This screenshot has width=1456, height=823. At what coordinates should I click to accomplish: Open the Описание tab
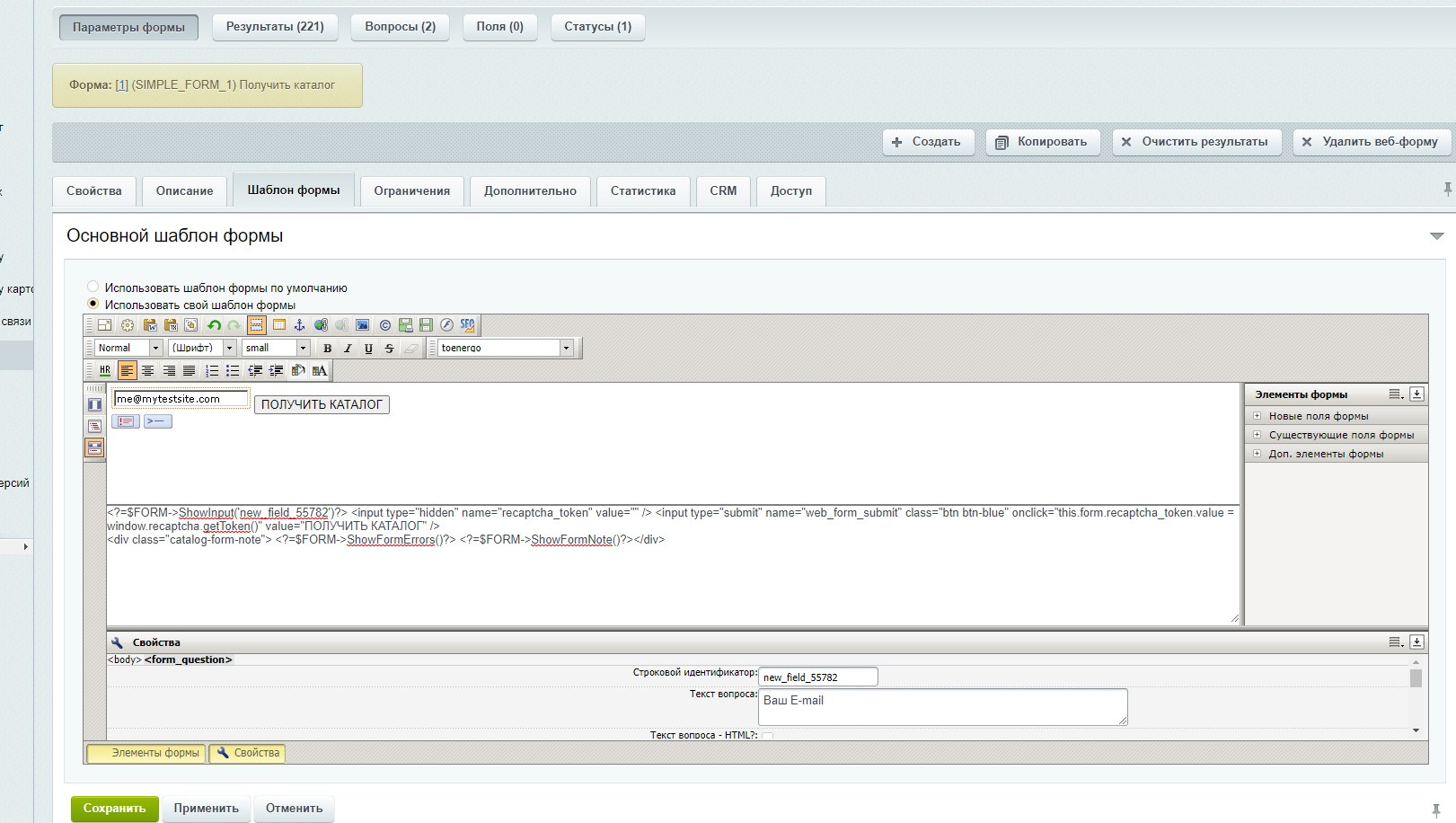click(x=184, y=190)
